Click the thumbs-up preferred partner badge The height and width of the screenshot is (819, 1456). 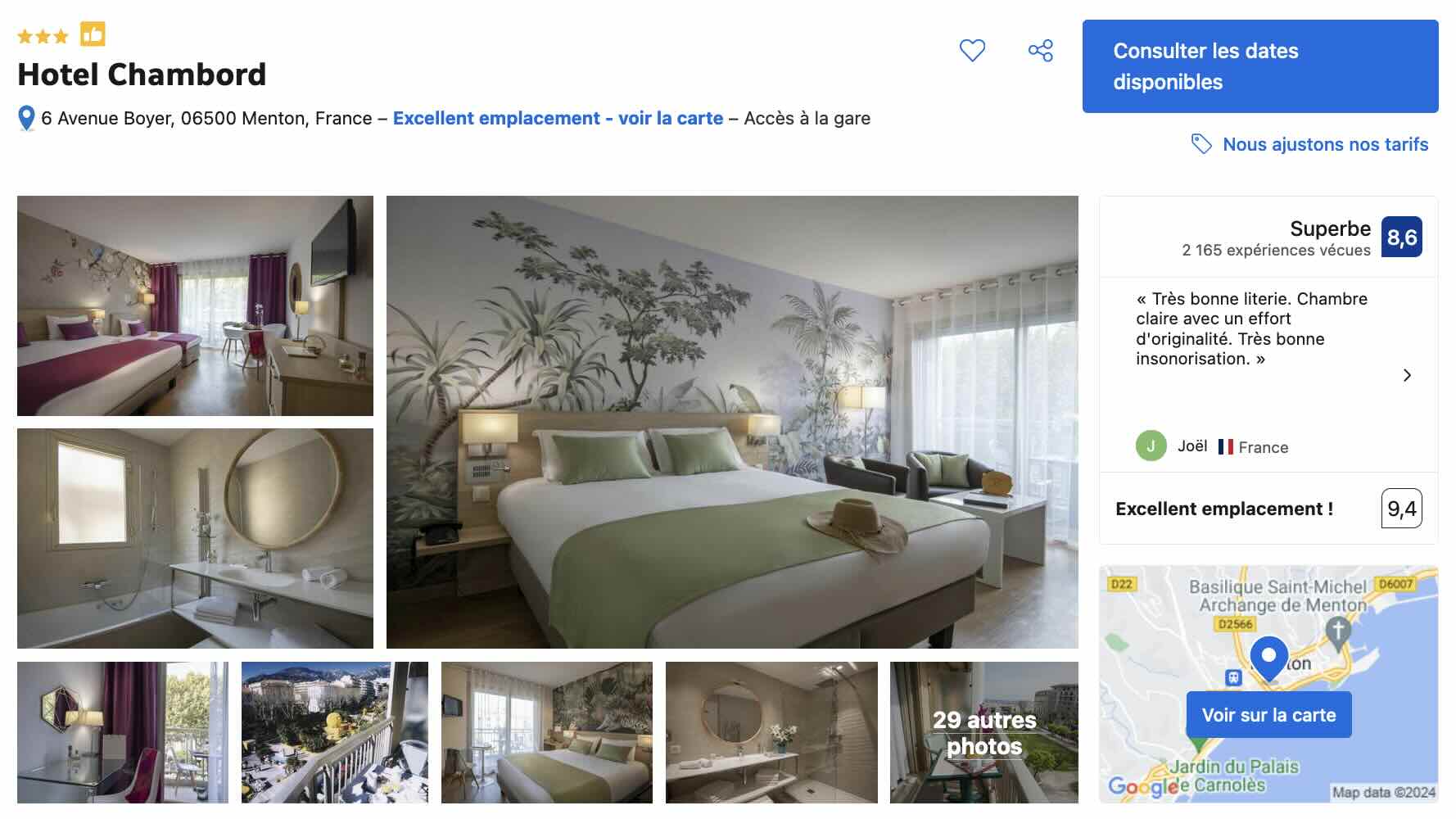pyautogui.click(x=93, y=34)
